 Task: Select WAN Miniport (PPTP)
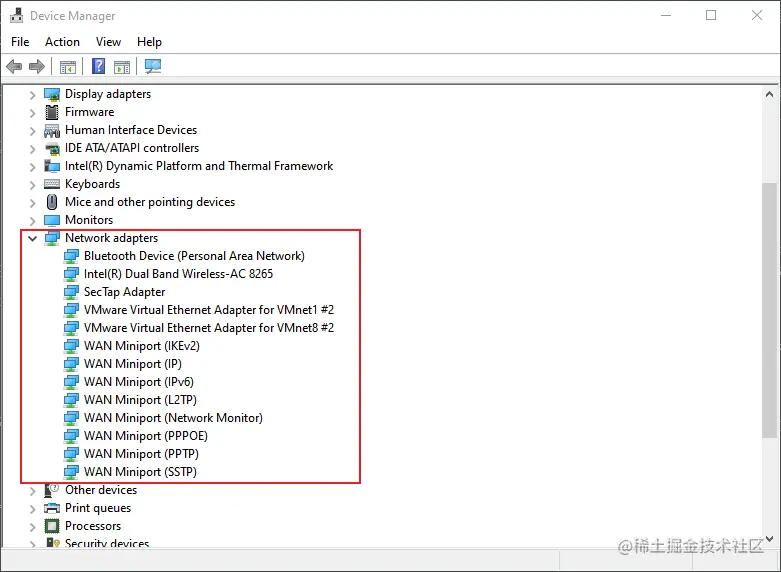tap(141, 454)
